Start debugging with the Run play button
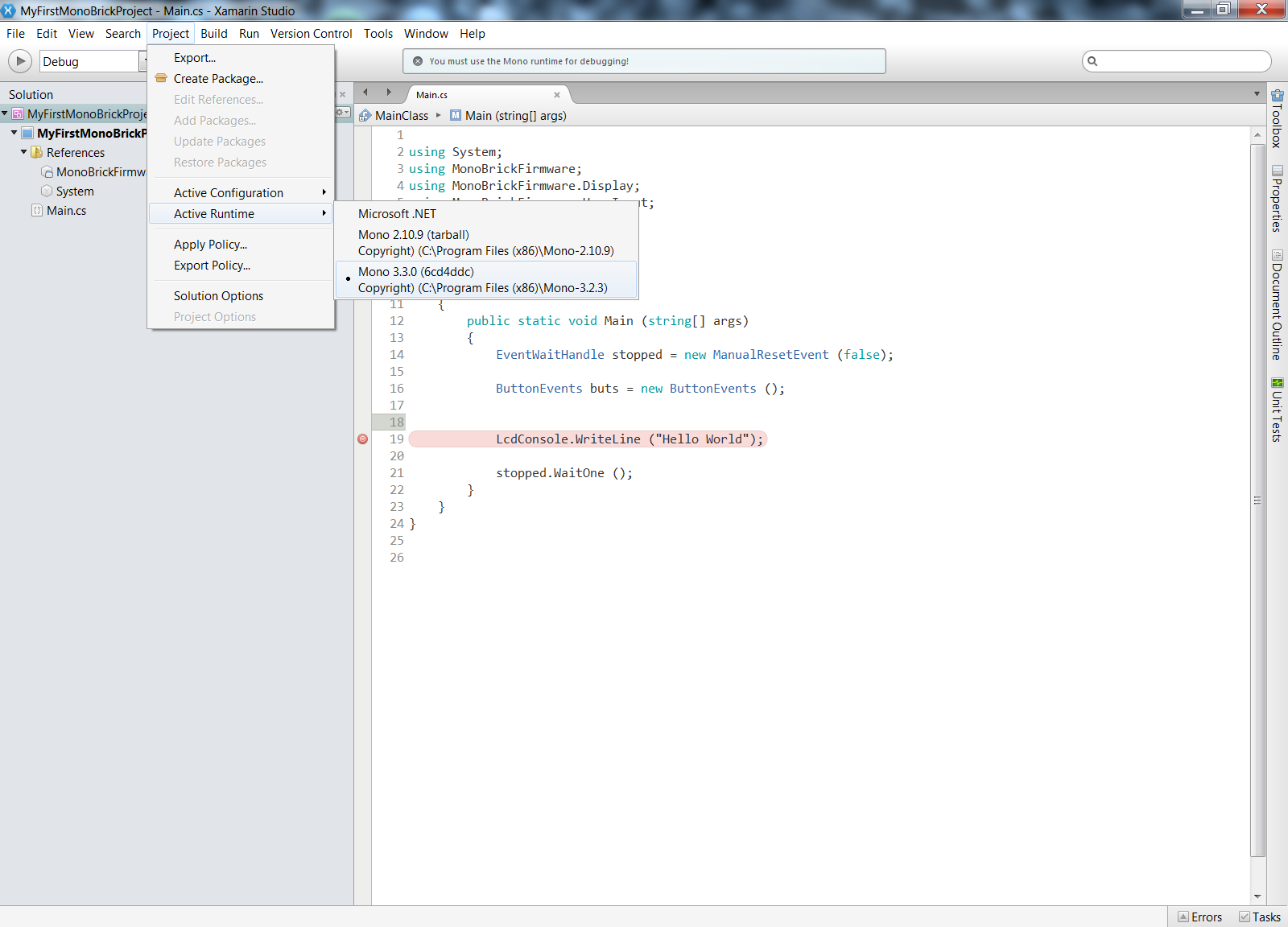The height and width of the screenshot is (927, 1288). coord(20,61)
